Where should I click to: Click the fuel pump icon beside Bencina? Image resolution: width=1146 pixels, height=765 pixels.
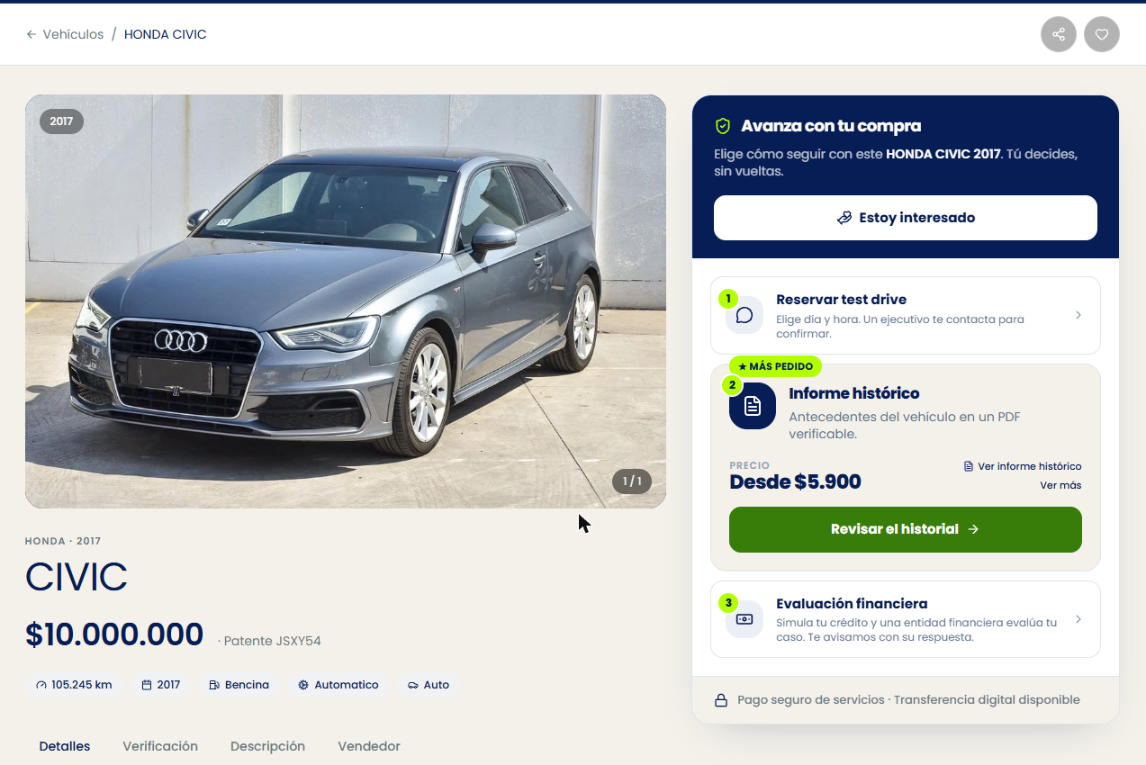214,685
